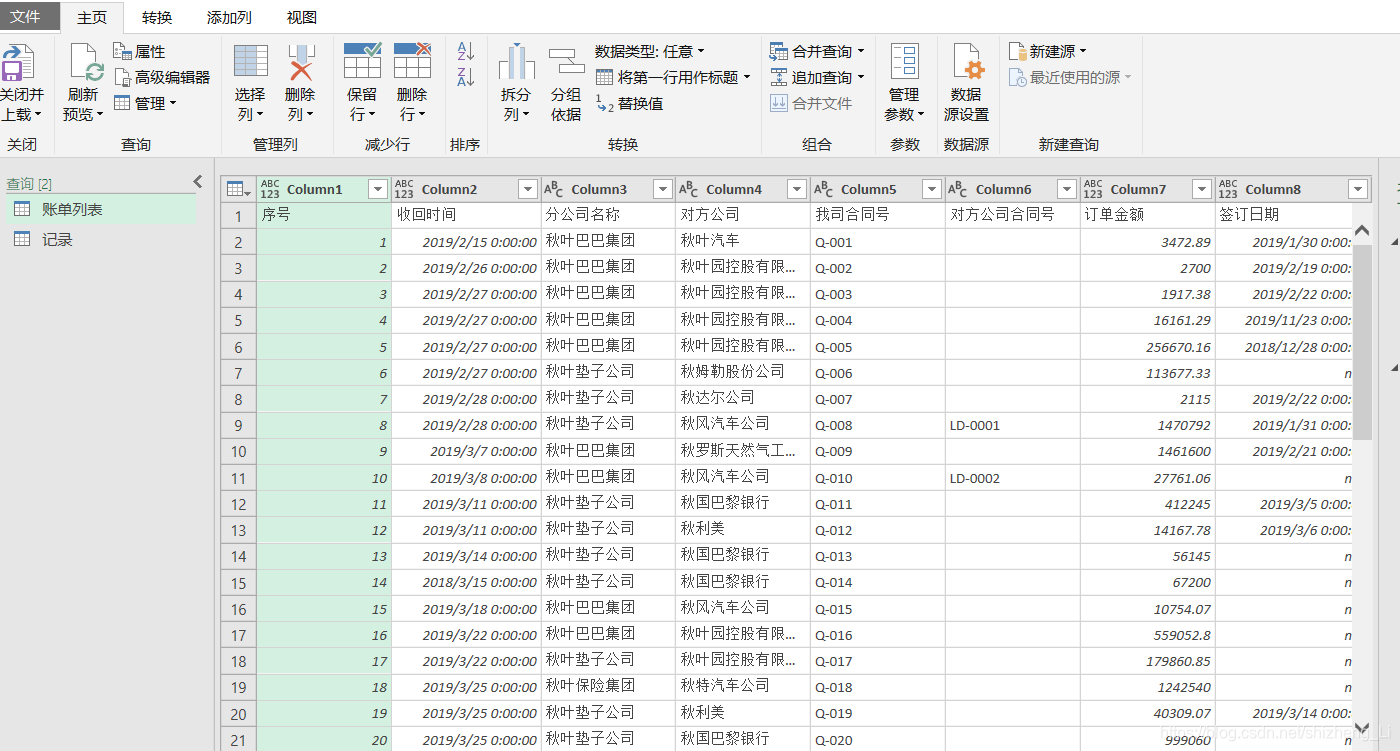
Task: Switch to the 转换 (Transform) ribbon tab
Action: pyautogui.click(x=157, y=17)
